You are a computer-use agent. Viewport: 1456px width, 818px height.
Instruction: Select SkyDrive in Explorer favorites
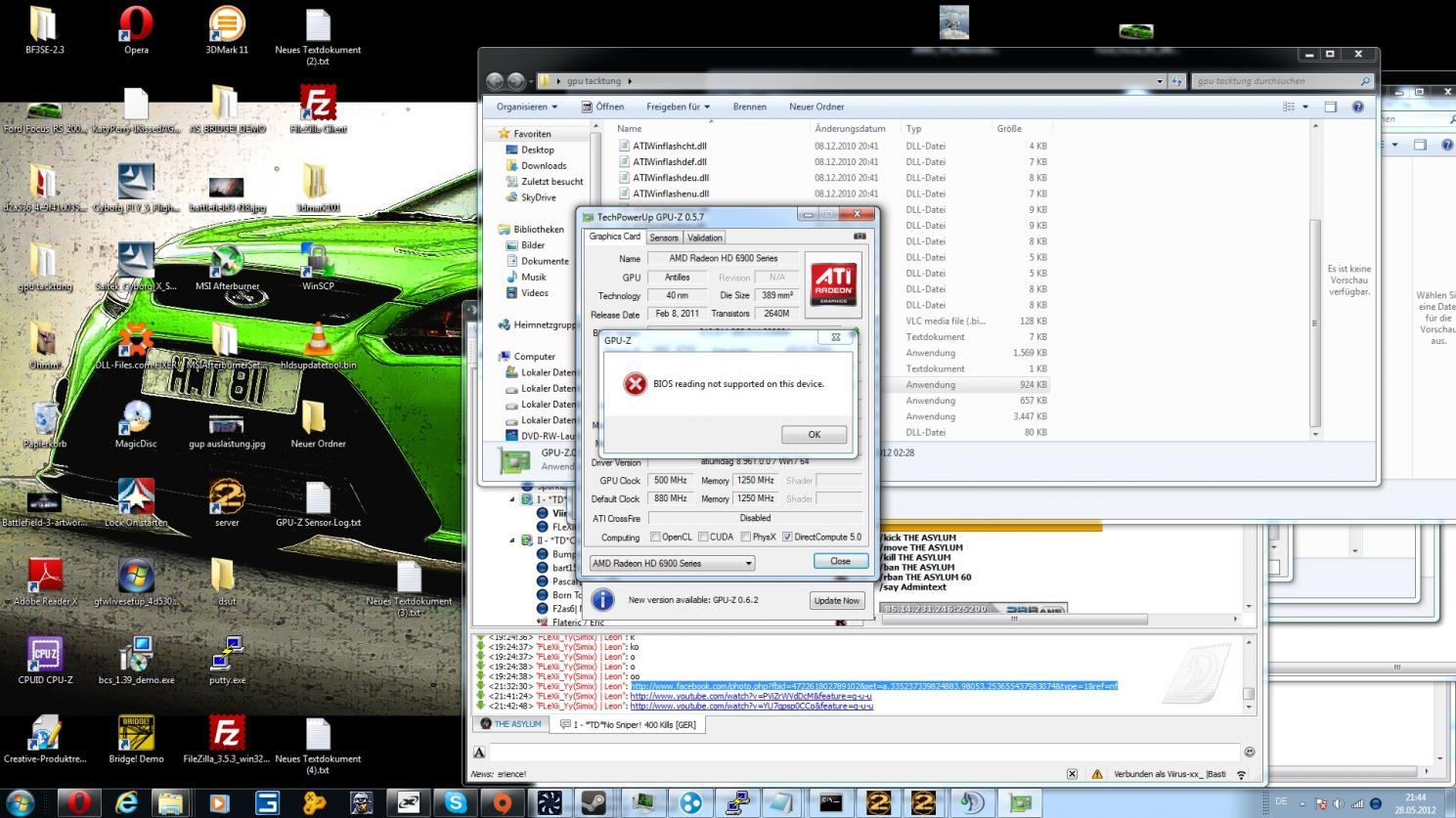539,197
